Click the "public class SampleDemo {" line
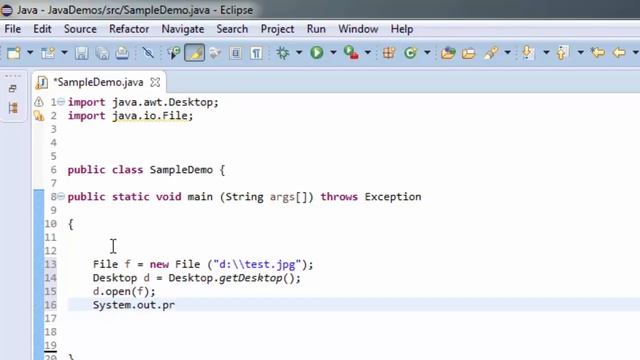 [x=146, y=170]
